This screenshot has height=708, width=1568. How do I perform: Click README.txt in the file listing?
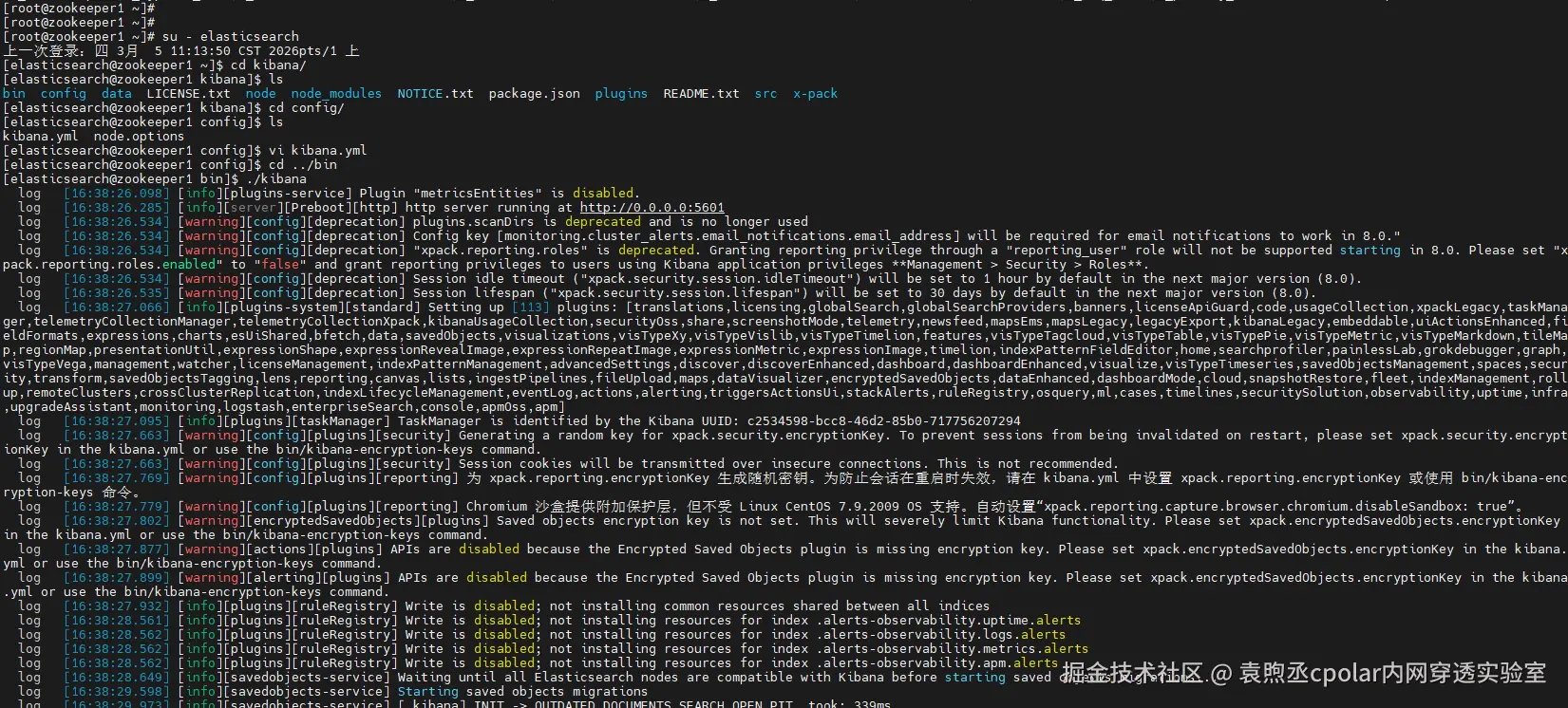click(701, 93)
